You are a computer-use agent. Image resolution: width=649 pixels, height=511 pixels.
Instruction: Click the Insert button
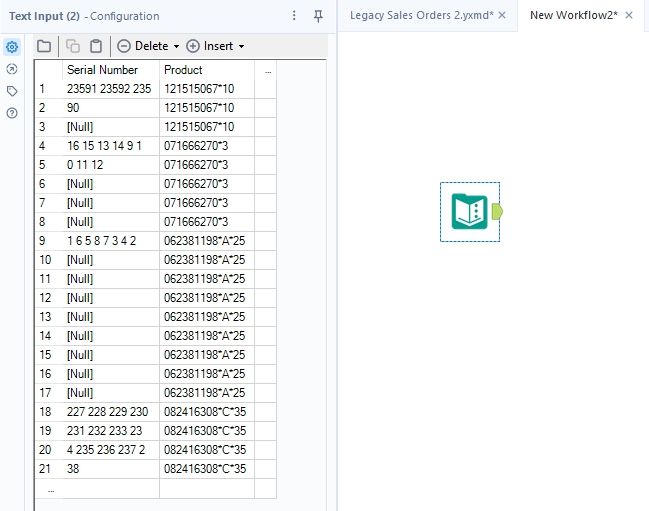(x=210, y=46)
